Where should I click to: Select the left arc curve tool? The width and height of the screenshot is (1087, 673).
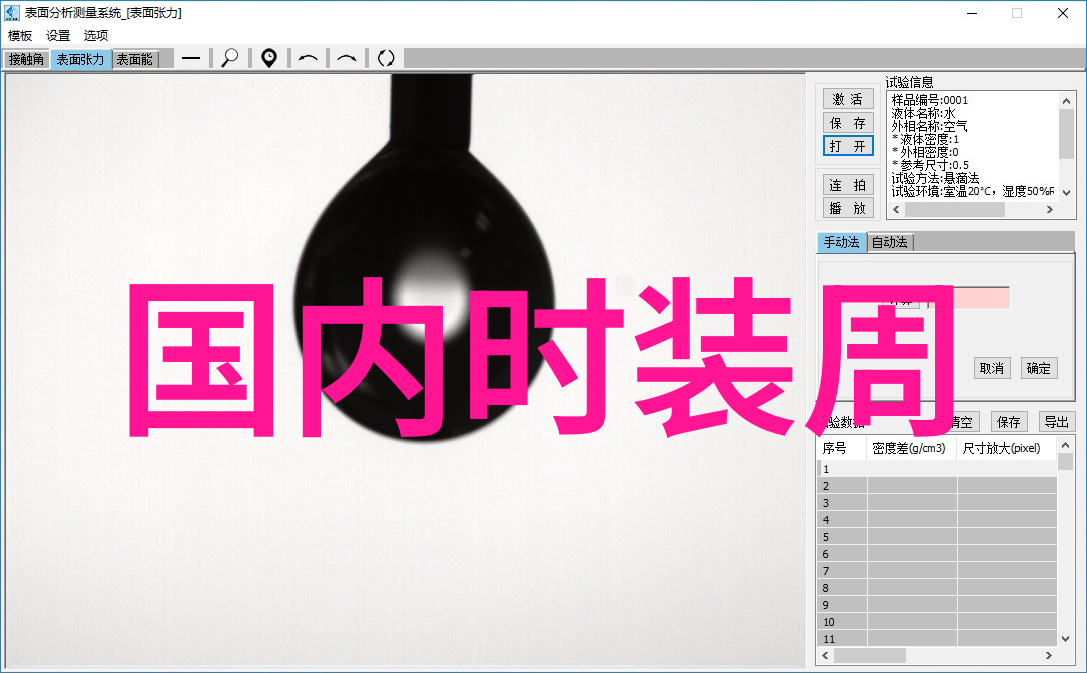tap(308, 59)
